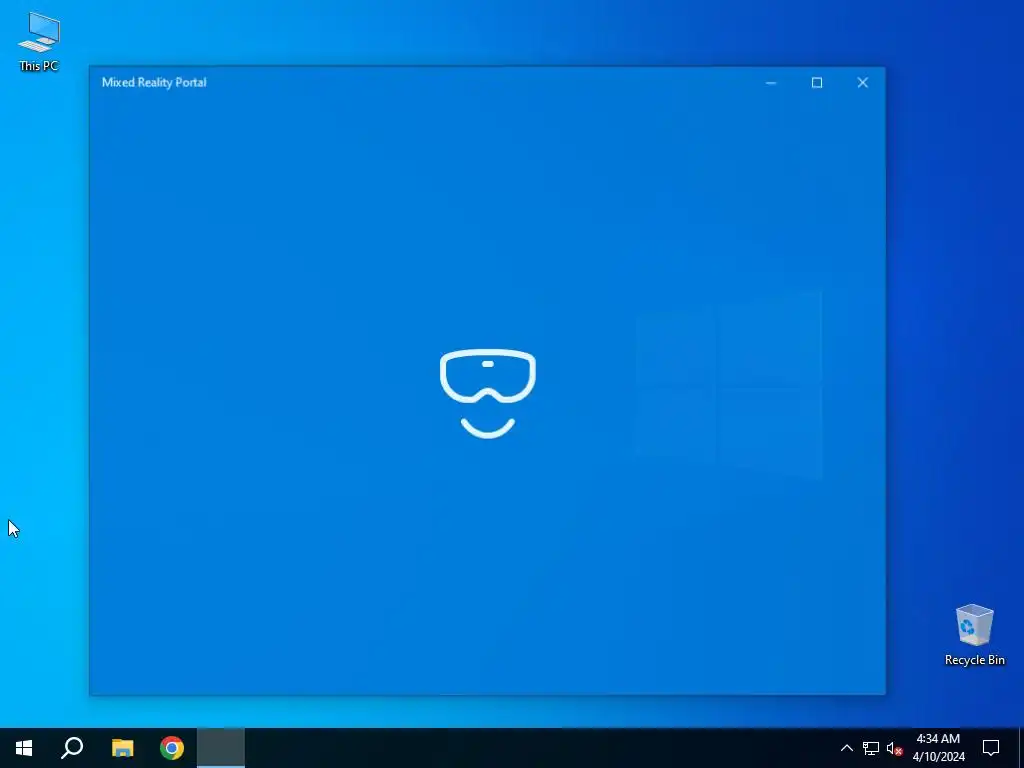The height and width of the screenshot is (768, 1024).
Task: Select the active Mixed Reality Portal taskbar button
Action: [x=221, y=748]
